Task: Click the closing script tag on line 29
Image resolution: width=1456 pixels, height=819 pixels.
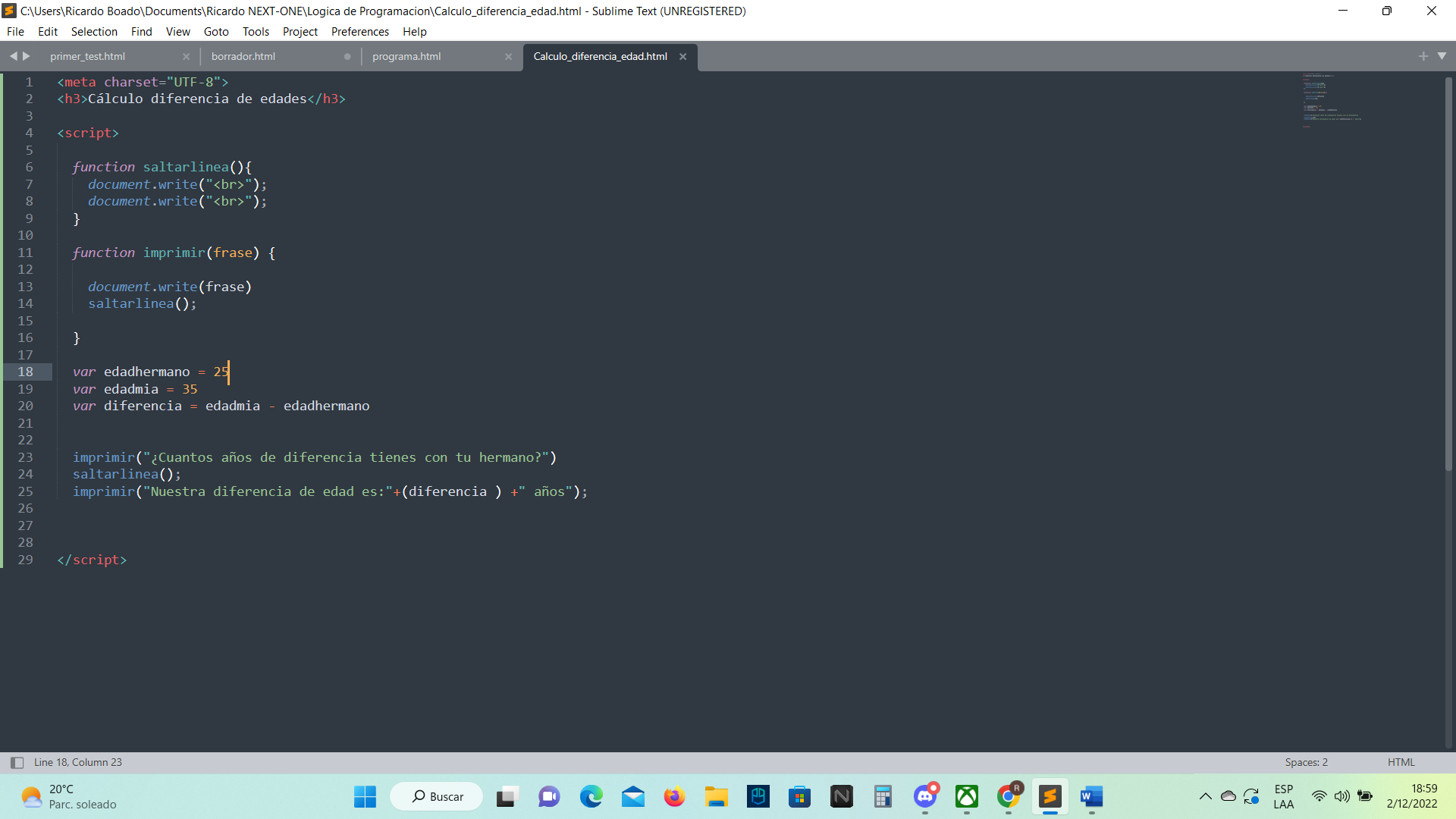Action: (92, 560)
